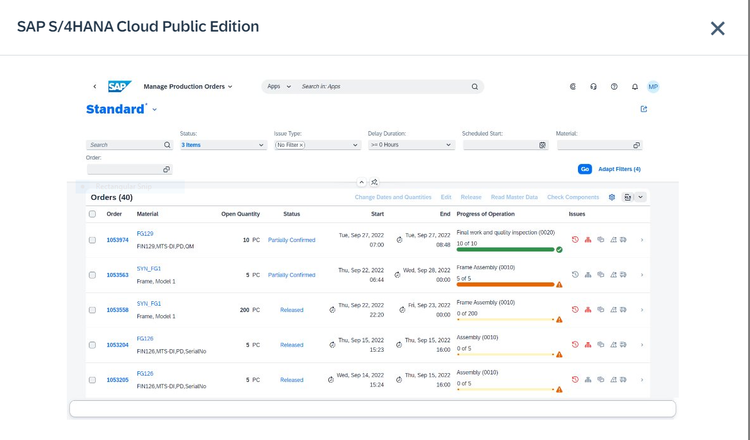Go back with the shell back arrow
The height and width of the screenshot is (440, 750).
(x=95, y=87)
